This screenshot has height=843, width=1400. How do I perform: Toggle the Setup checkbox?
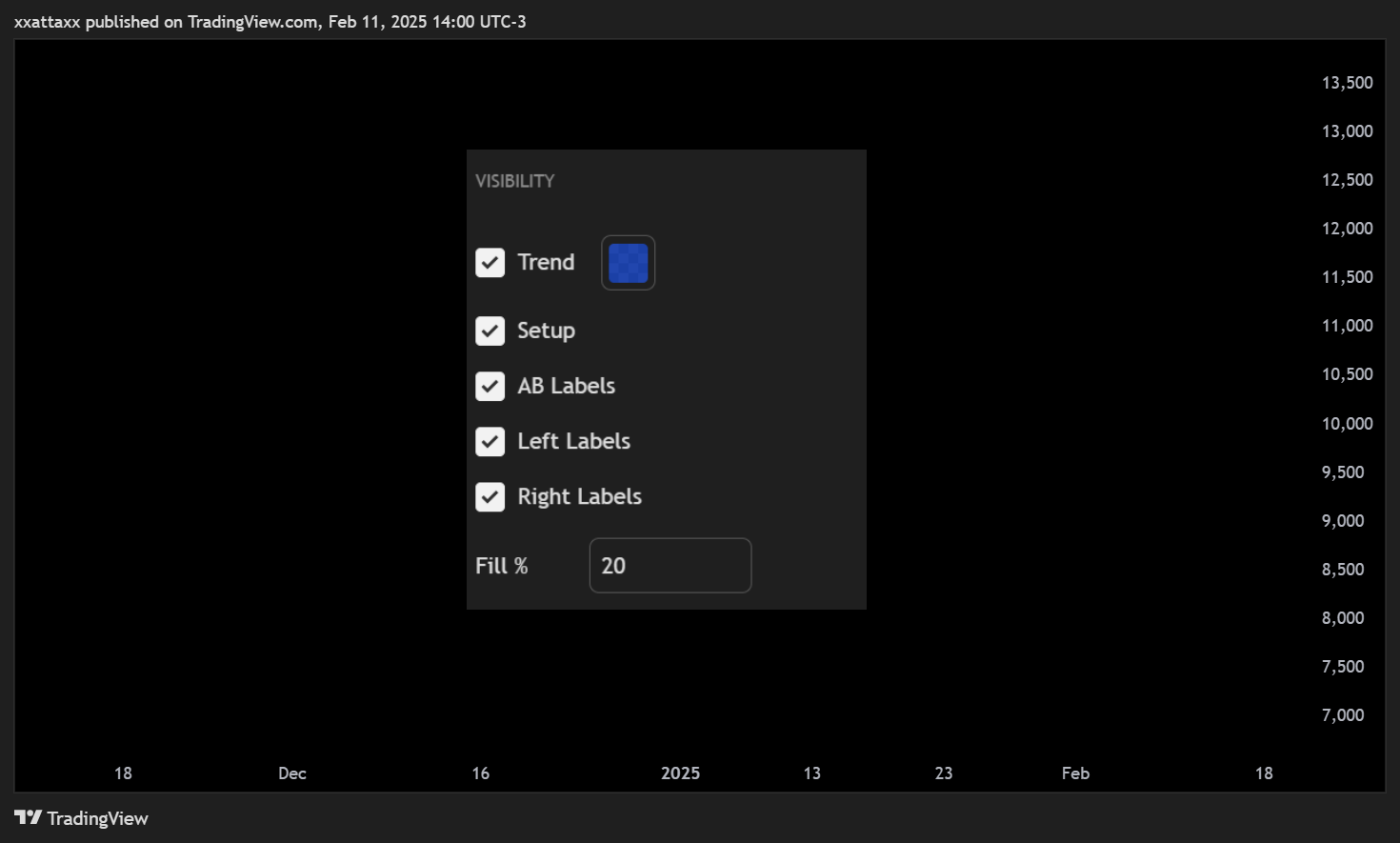pos(490,331)
